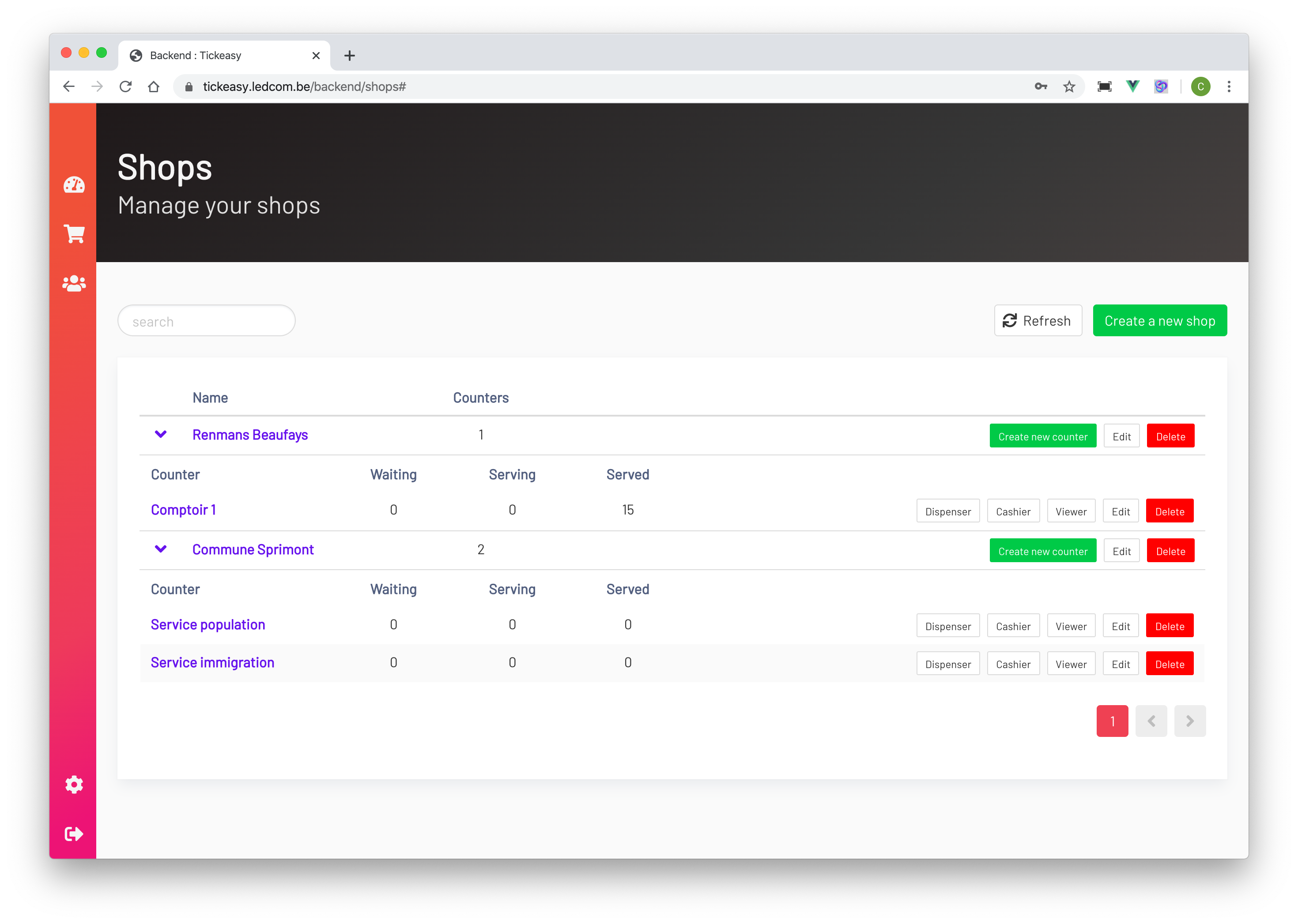
Task: Open the Vue devtools extension icon
Action: pos(1133,86)
